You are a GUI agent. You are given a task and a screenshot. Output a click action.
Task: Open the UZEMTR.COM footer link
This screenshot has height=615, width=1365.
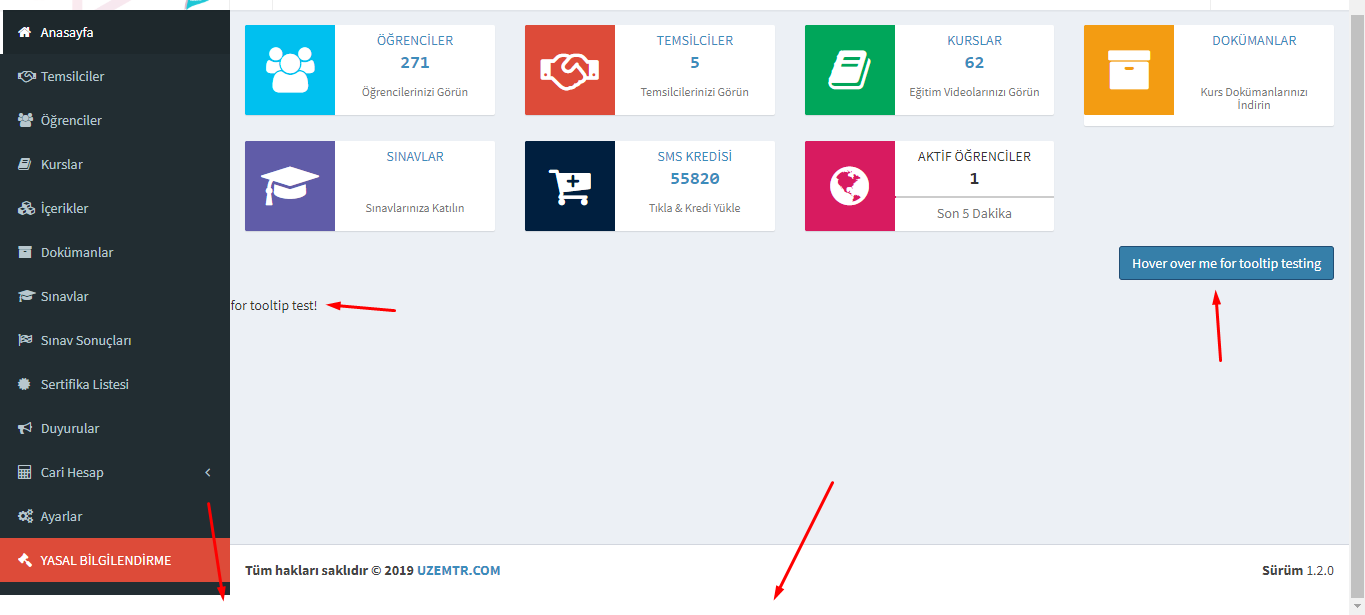coord(457,570)
